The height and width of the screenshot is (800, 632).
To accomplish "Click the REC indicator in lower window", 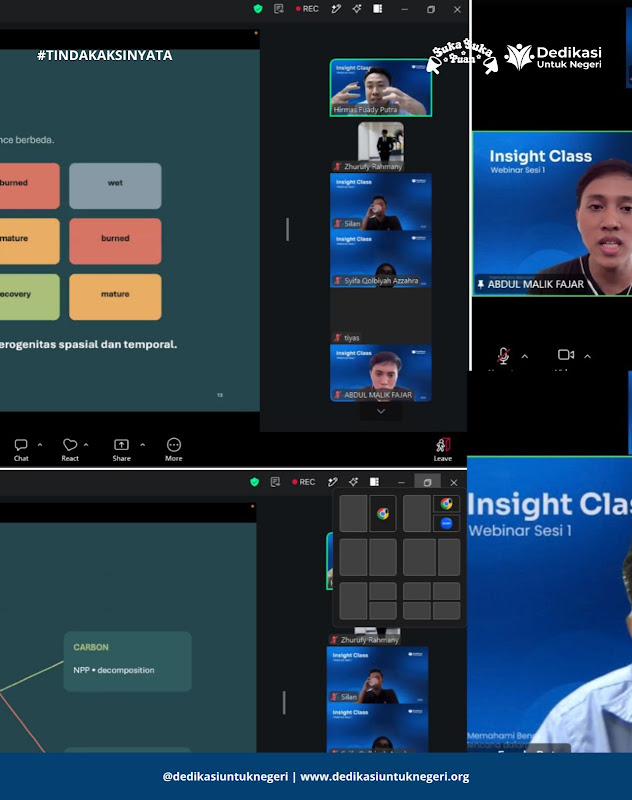I will coord(304,482).
